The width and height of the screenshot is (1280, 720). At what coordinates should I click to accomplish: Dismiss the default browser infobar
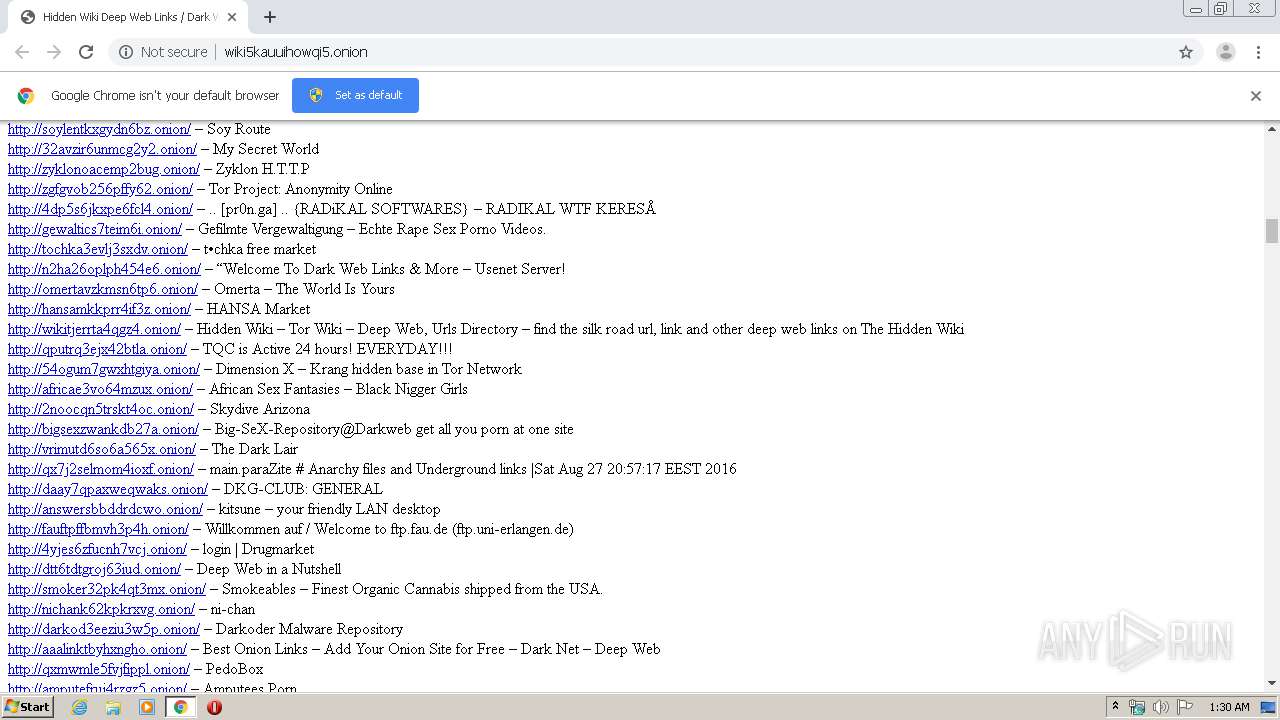point(1256,96)
